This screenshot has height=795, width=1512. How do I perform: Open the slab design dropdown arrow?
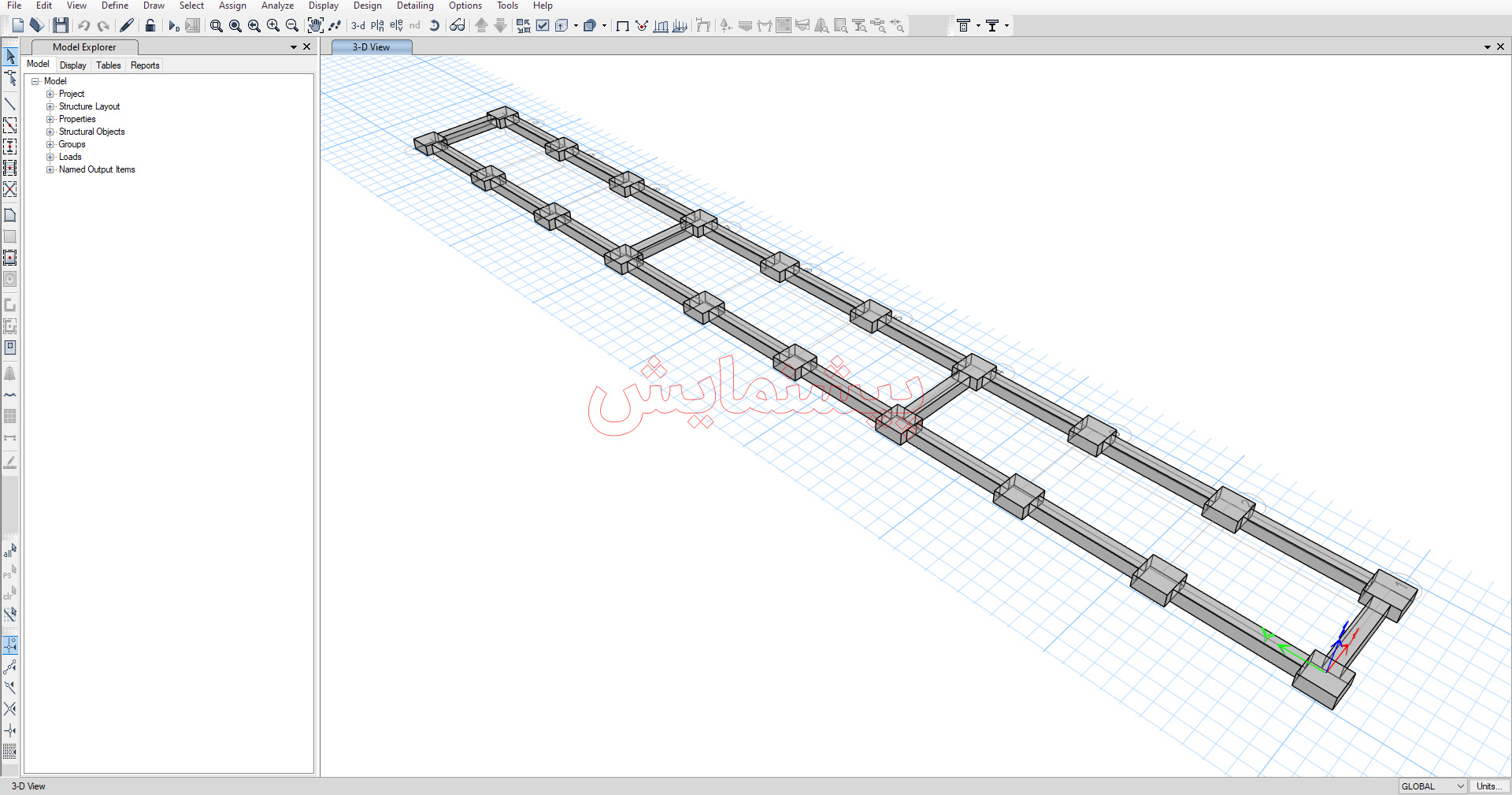(978, 26)
